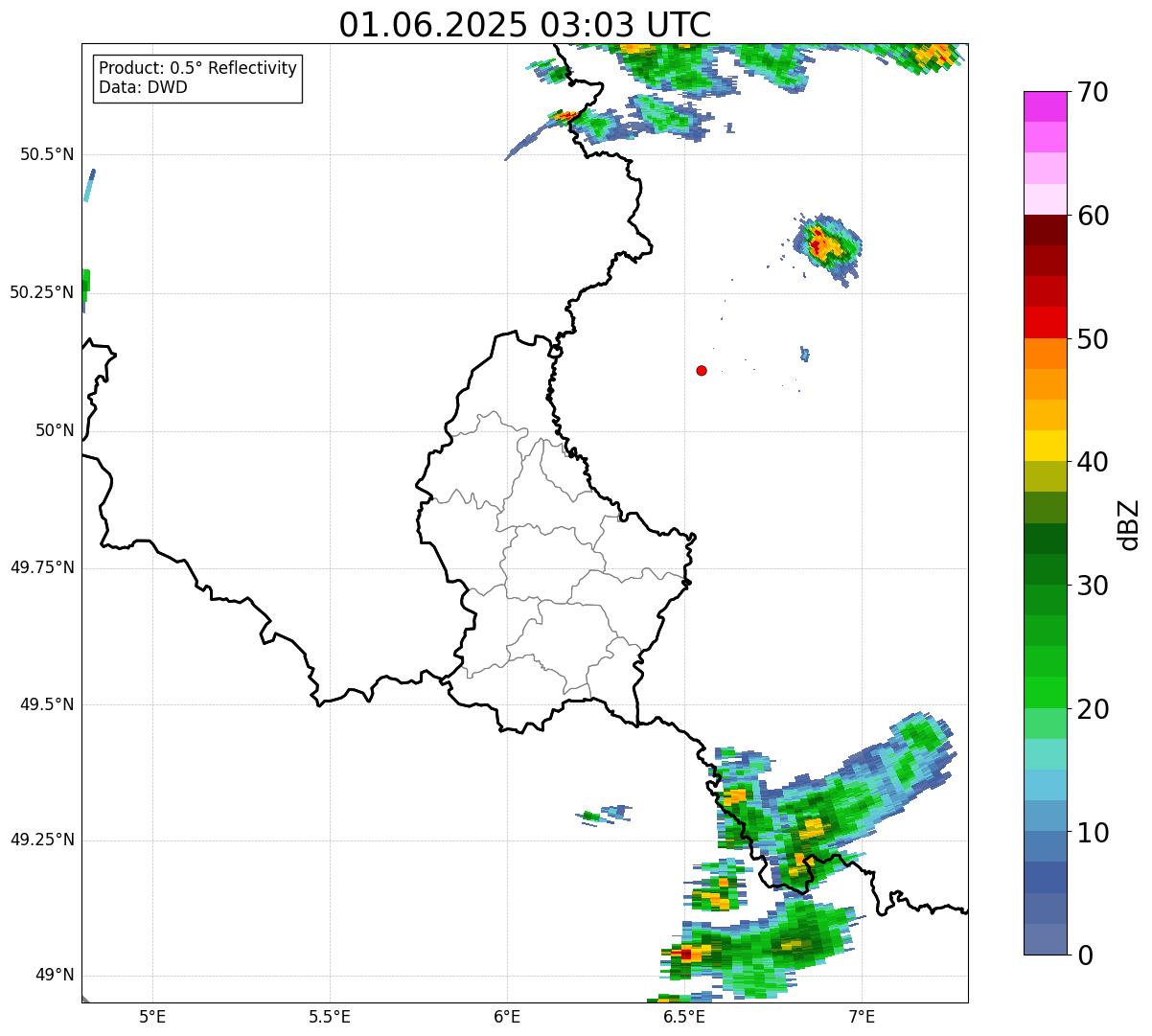Click the Product: 0.5° Reflectivity text
The image size is (1152, 1036).
pos(198,68)
